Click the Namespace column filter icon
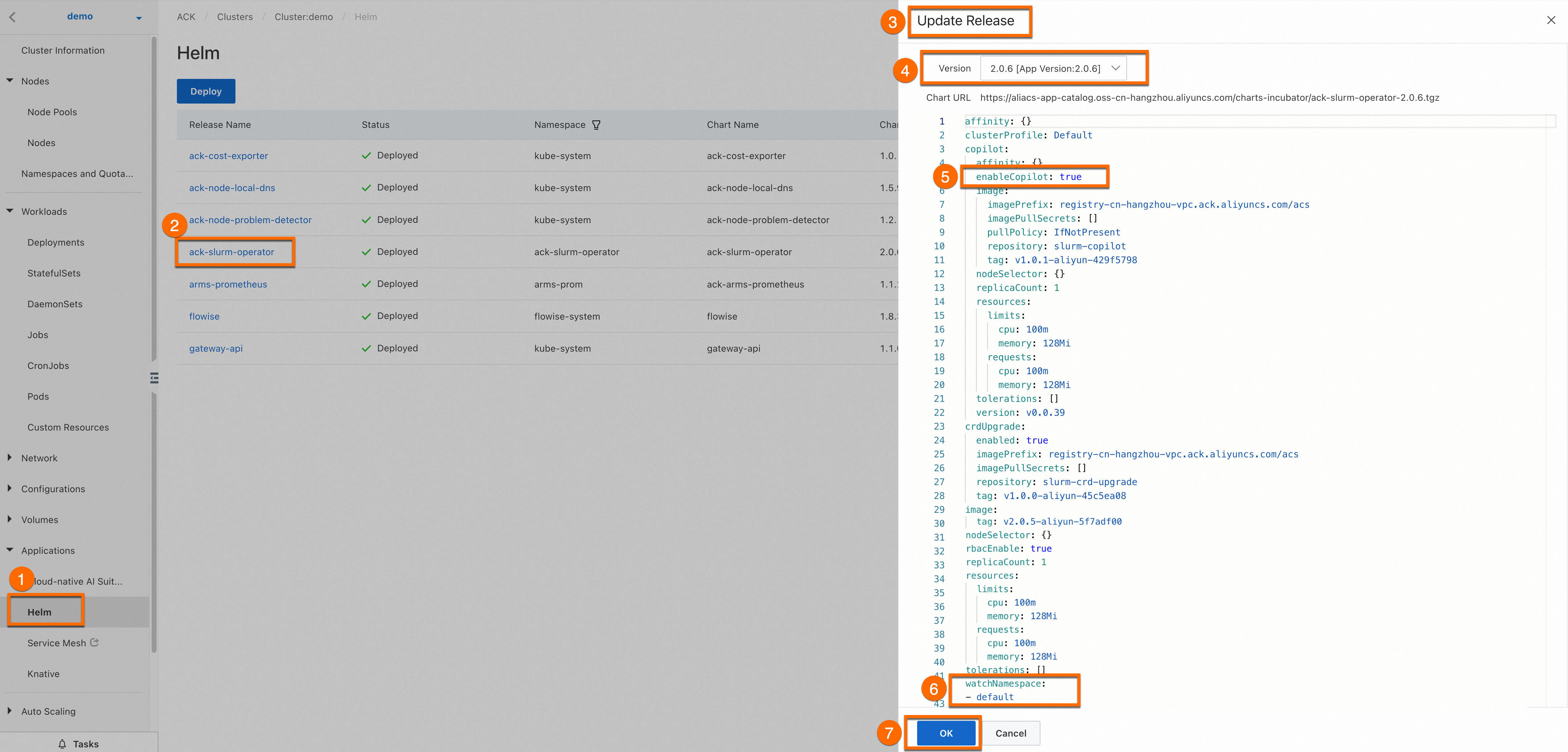 point(596,125)
